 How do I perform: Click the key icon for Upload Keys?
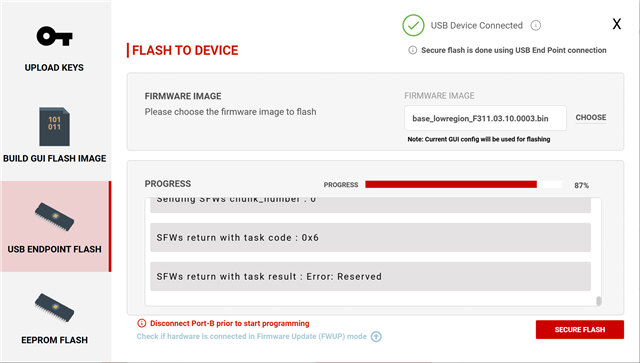coord(54,36)
